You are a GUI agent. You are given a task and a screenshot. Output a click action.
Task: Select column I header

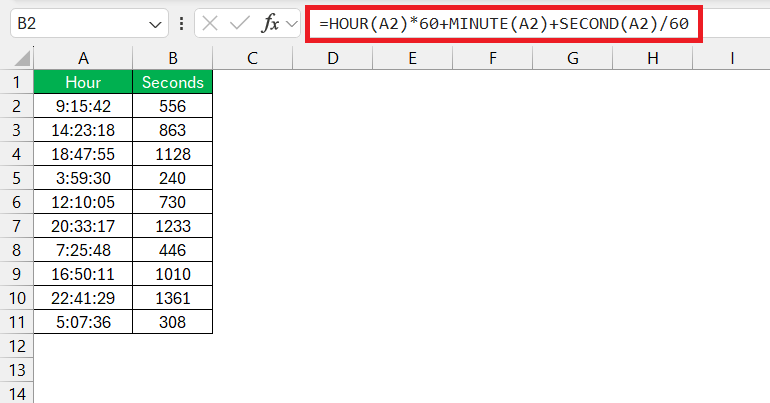coord(732,58)
